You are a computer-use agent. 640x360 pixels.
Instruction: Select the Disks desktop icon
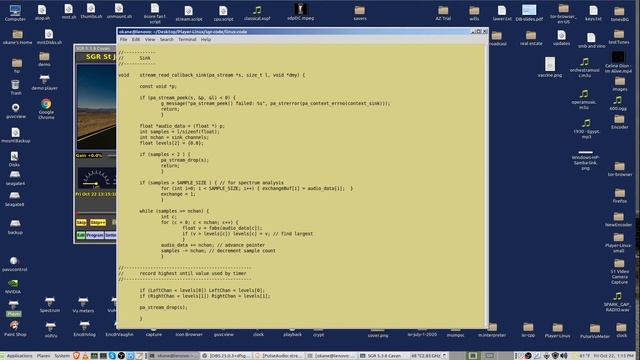tap(14, 159)
